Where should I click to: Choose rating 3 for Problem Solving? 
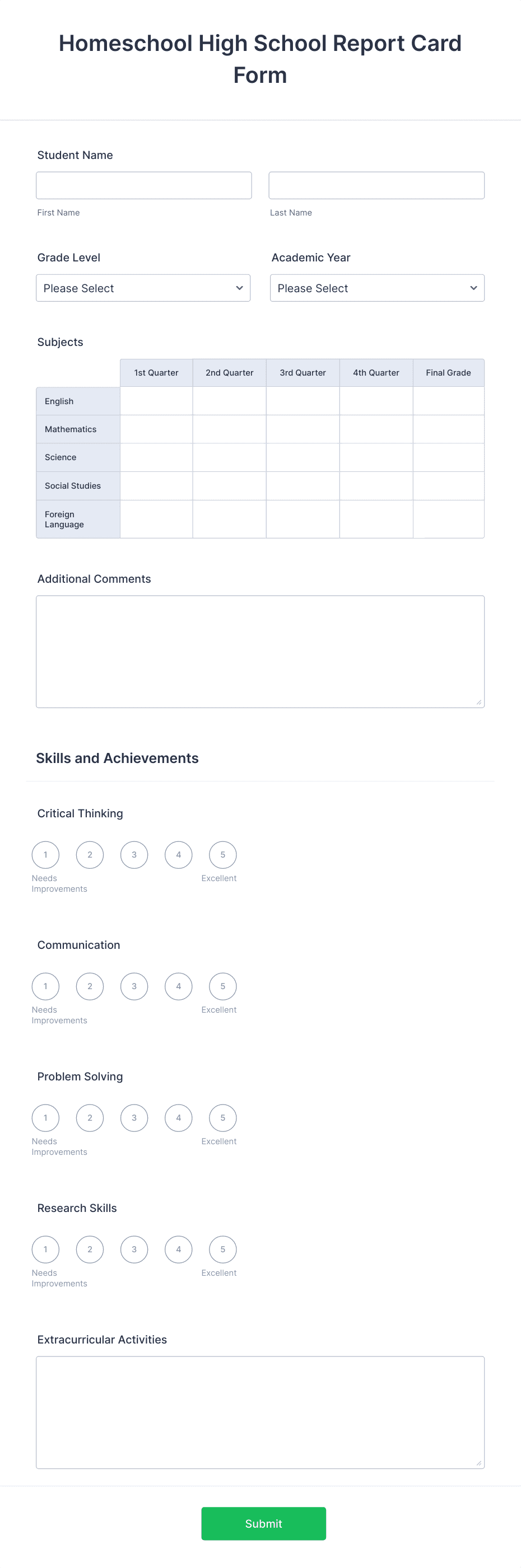coord(134,1117)
